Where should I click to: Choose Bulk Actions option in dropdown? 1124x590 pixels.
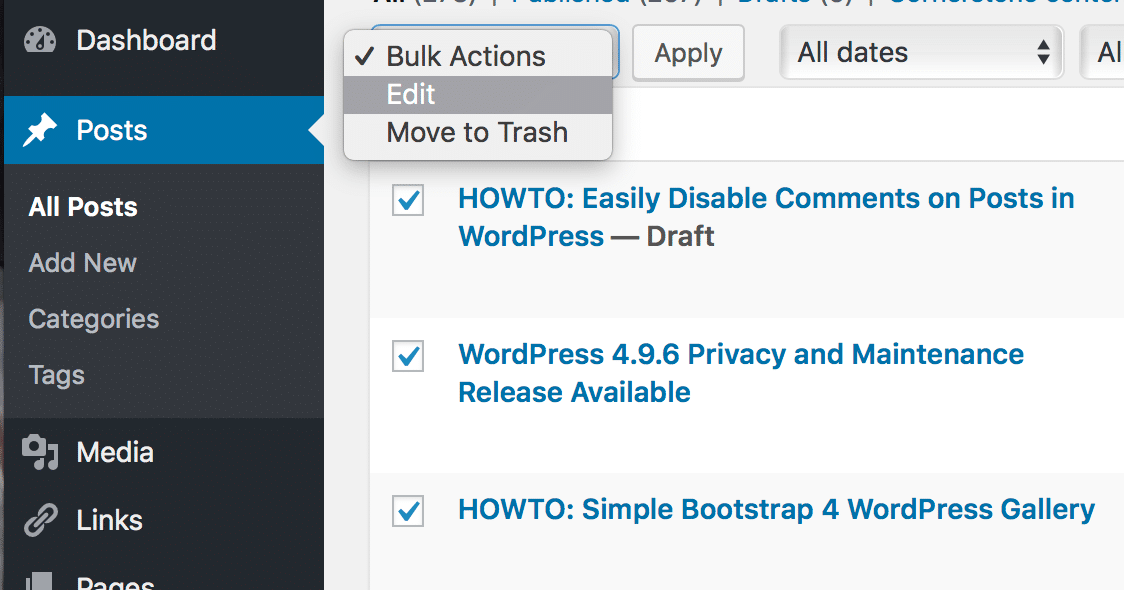pyautogui.click(x=478, y=56)
